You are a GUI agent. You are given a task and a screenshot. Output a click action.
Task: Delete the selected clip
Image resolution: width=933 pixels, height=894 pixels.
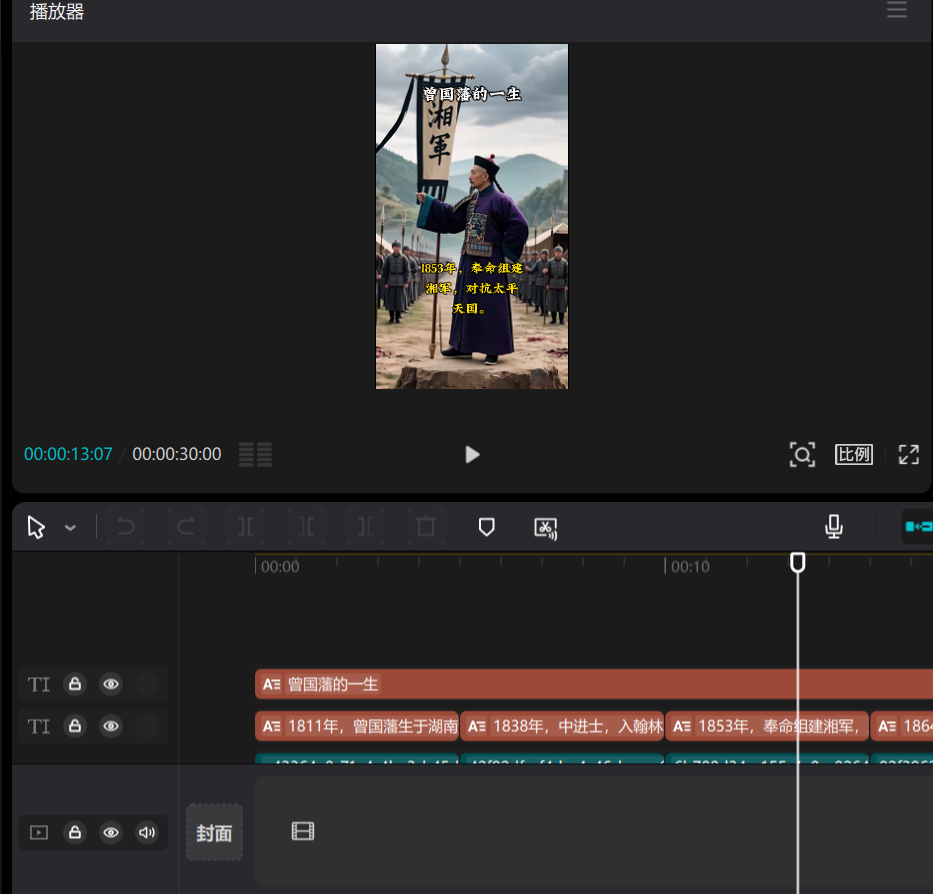(x=426, y=527)
